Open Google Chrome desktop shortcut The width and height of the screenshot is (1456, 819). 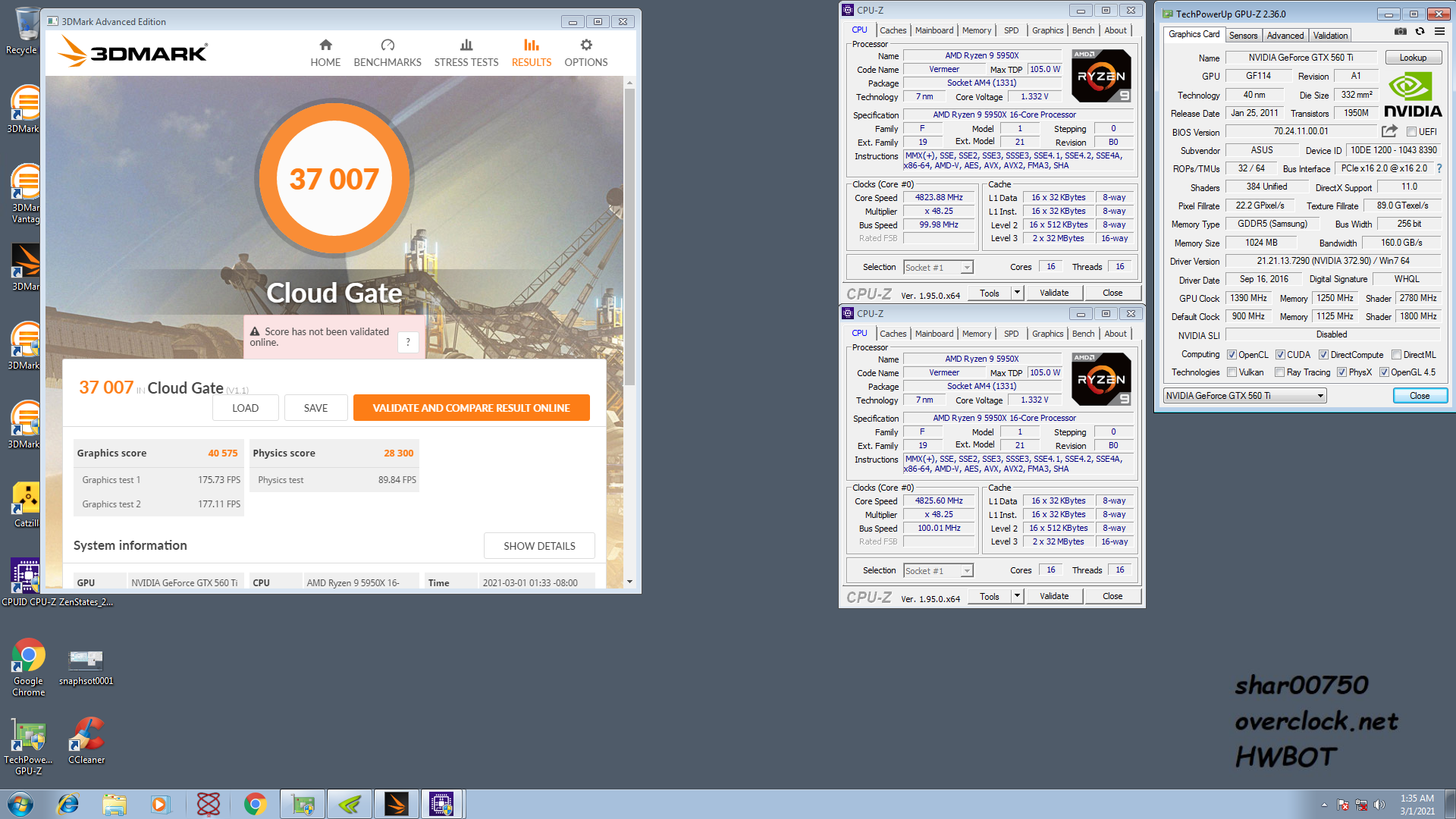coord(28,667)
